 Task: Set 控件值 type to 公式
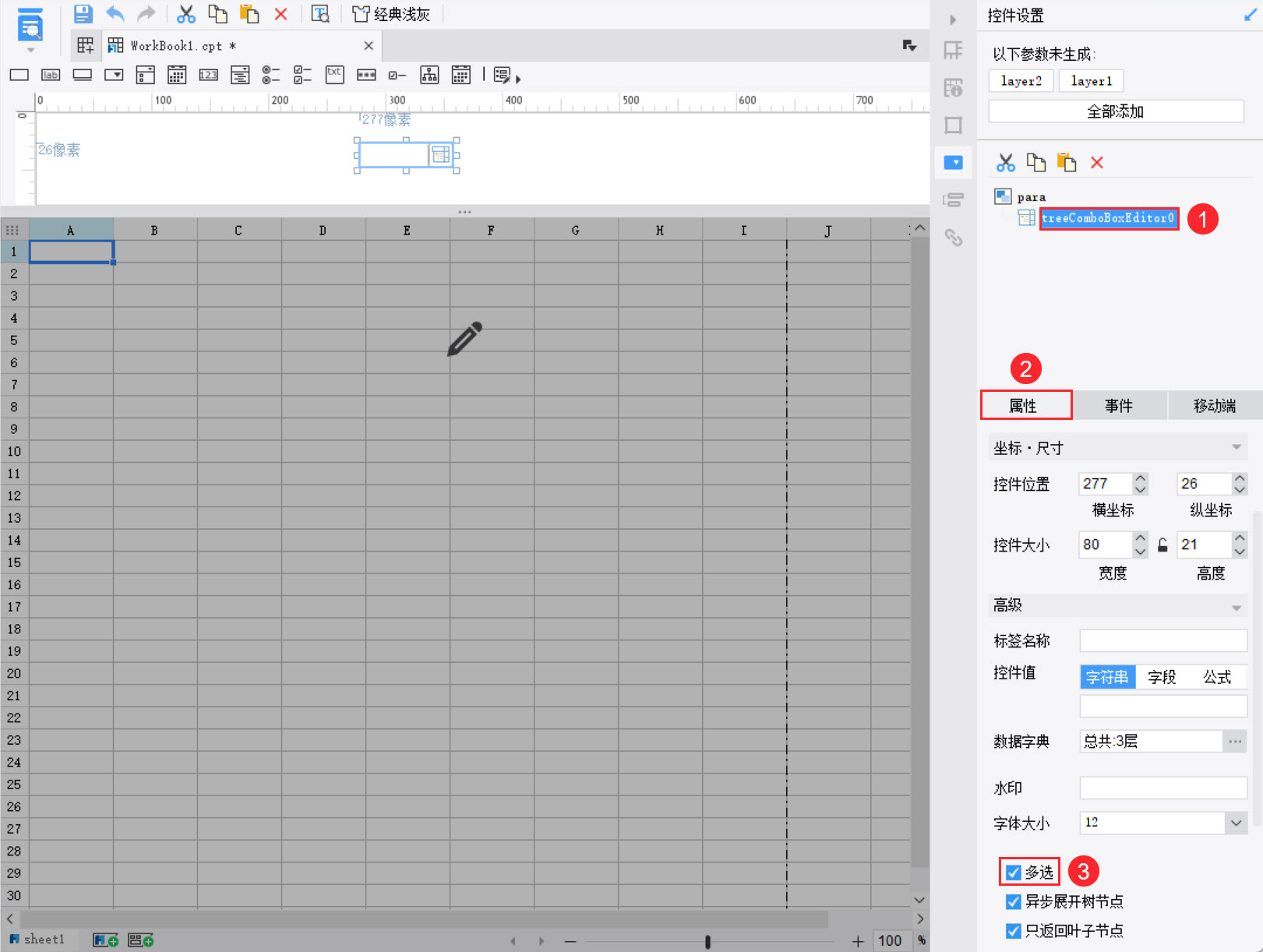[1217, 677]
